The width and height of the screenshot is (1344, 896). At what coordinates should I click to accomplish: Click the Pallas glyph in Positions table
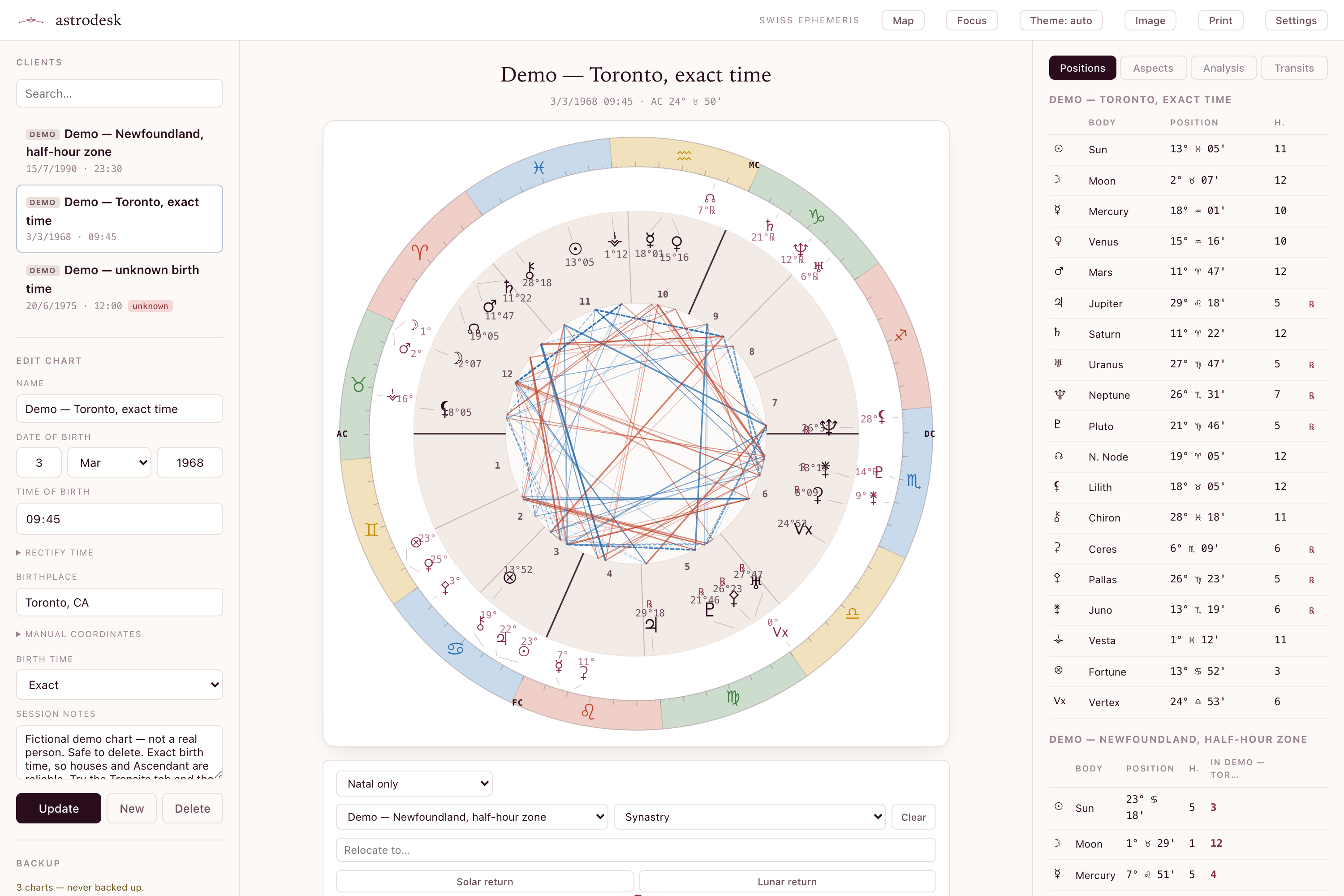[1058, 579]
